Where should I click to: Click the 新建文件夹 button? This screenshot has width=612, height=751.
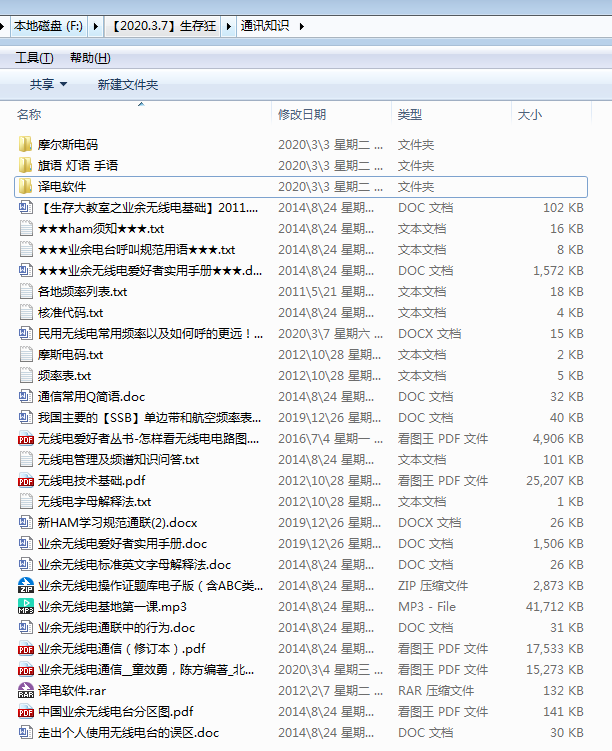(128, 85)
